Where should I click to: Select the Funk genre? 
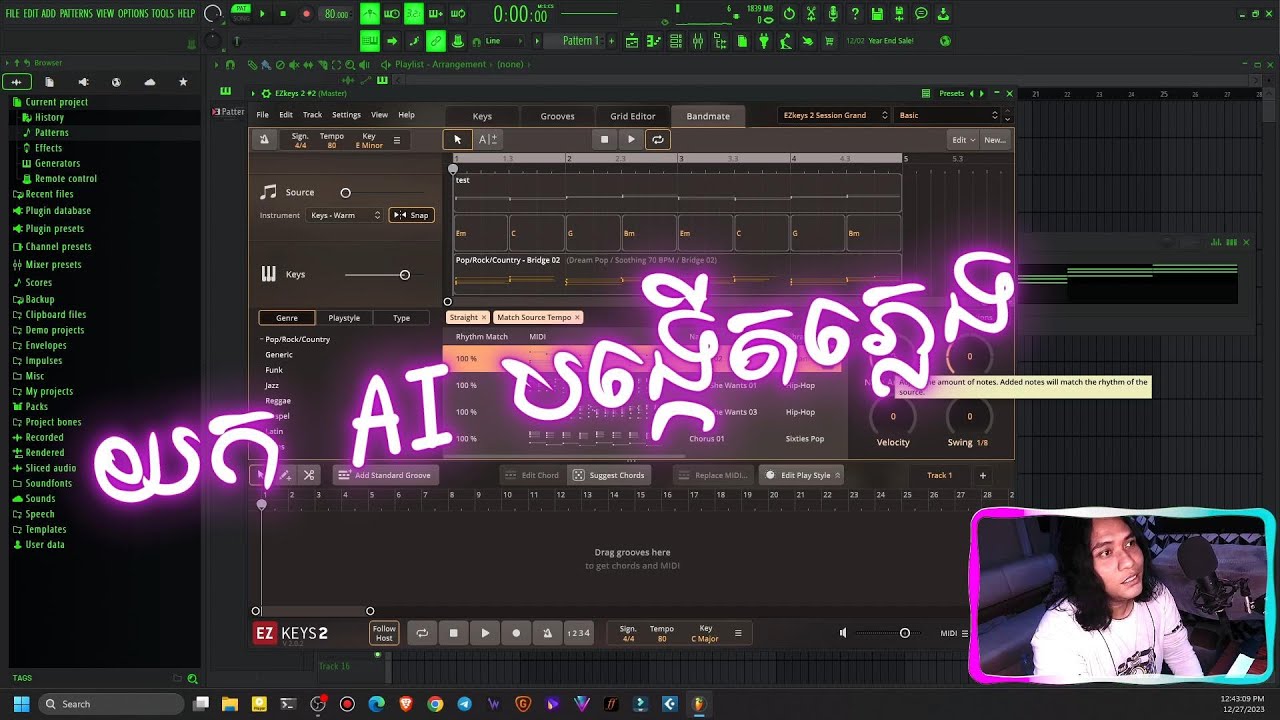(274, 370)
